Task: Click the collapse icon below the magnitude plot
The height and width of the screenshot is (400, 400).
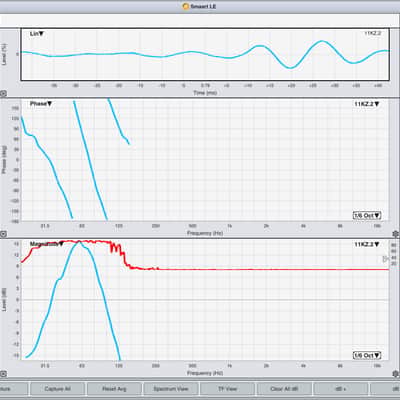Action: click(3, 374)
